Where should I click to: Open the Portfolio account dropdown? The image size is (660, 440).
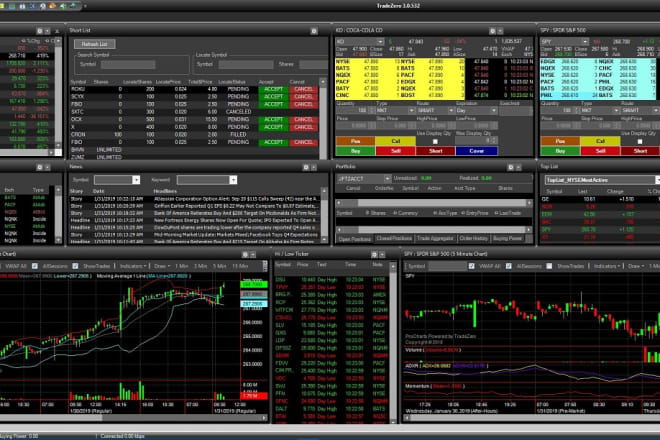387,179
